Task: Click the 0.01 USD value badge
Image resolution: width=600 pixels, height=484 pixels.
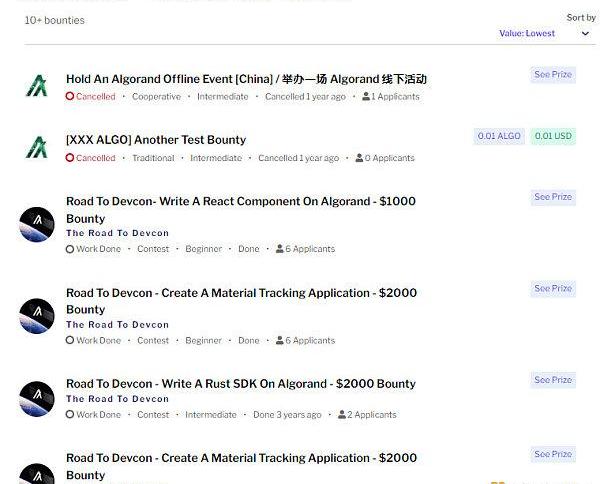Action: pos(553,136)
